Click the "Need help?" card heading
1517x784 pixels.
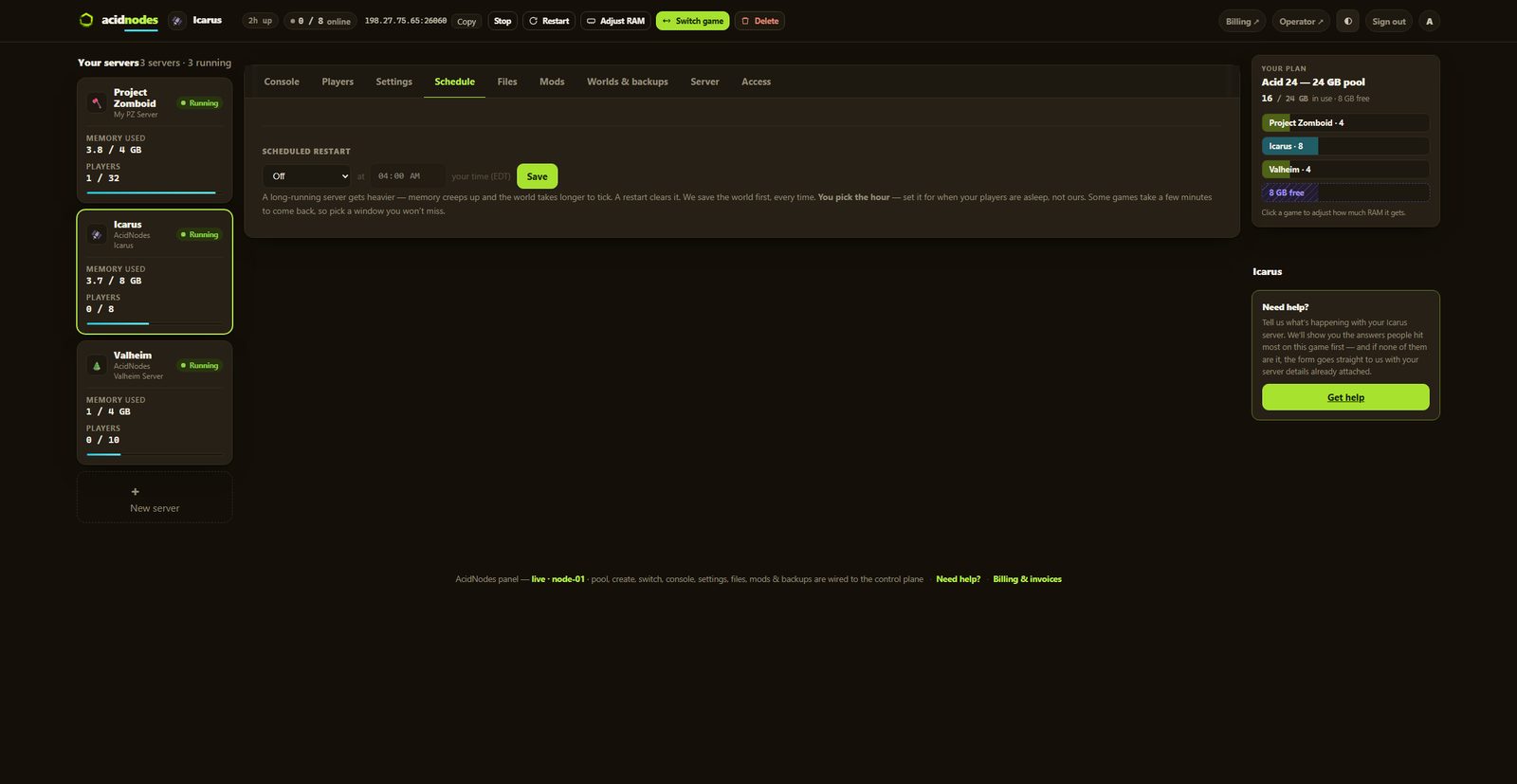coord(1286,307)
